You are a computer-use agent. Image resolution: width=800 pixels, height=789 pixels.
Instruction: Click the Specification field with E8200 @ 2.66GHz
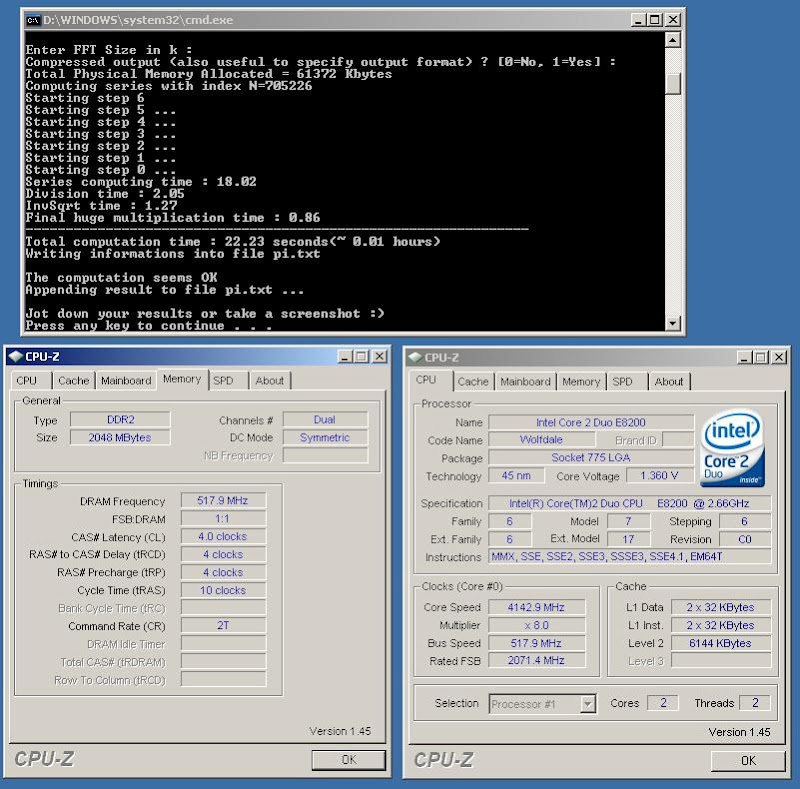point(630,503)
